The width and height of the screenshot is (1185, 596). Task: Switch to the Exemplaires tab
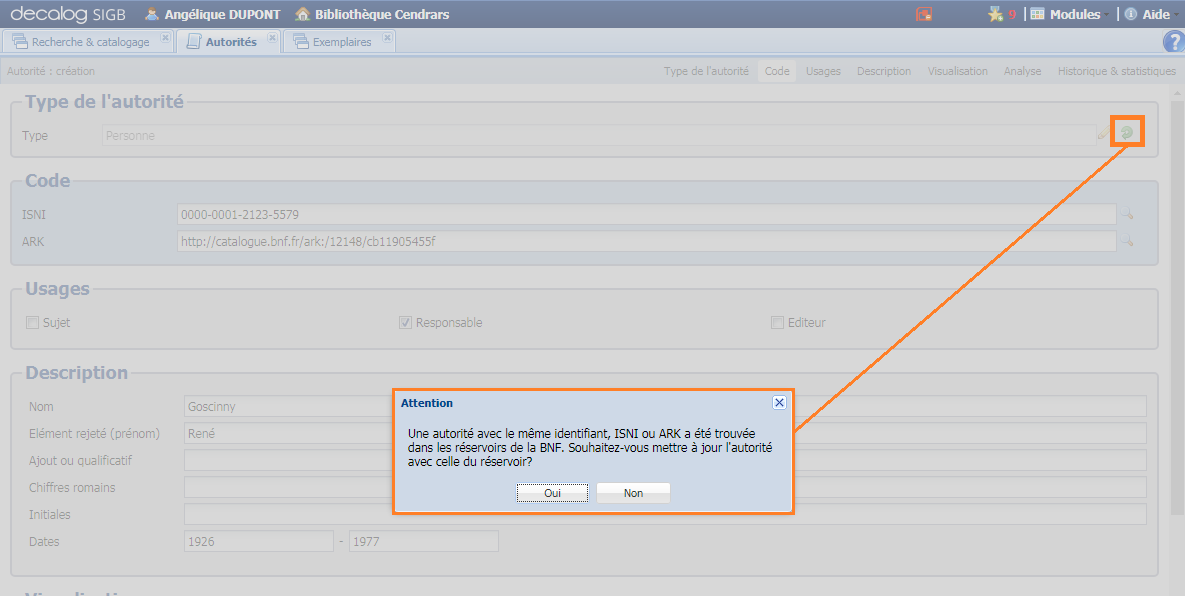(x=341, y=42)
